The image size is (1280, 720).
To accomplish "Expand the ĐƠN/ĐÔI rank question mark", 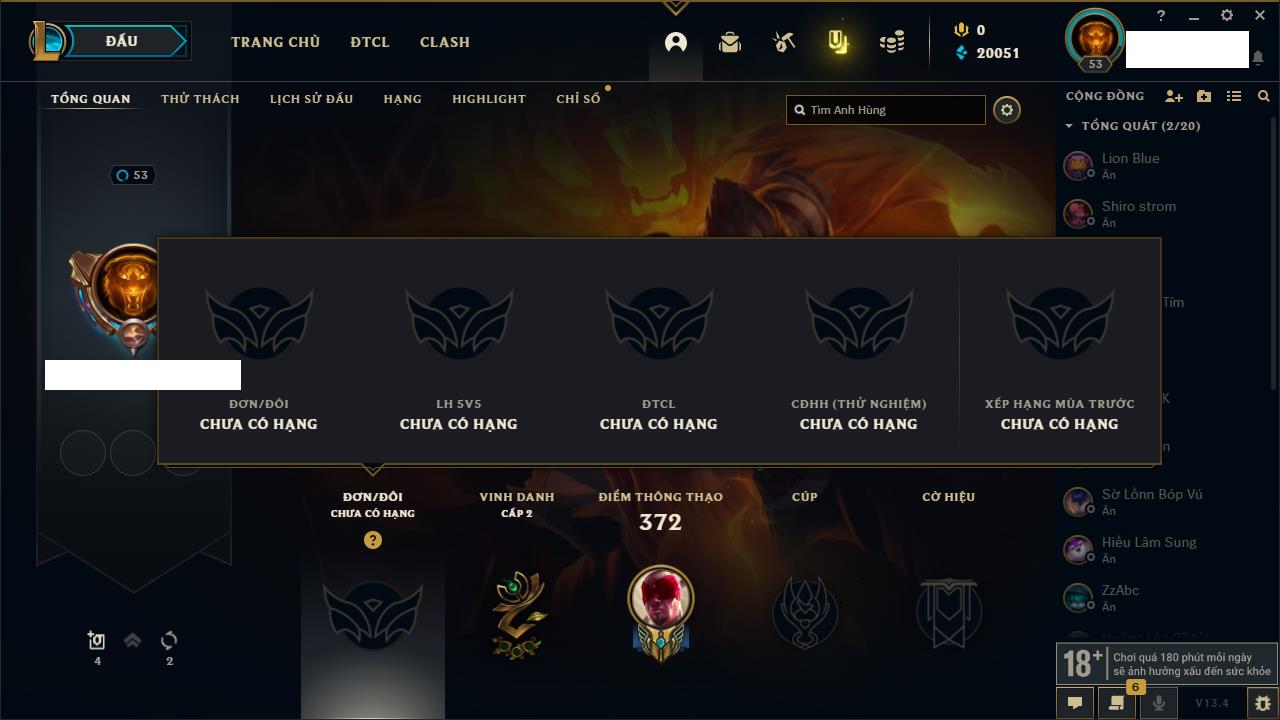I will (373, 540).
